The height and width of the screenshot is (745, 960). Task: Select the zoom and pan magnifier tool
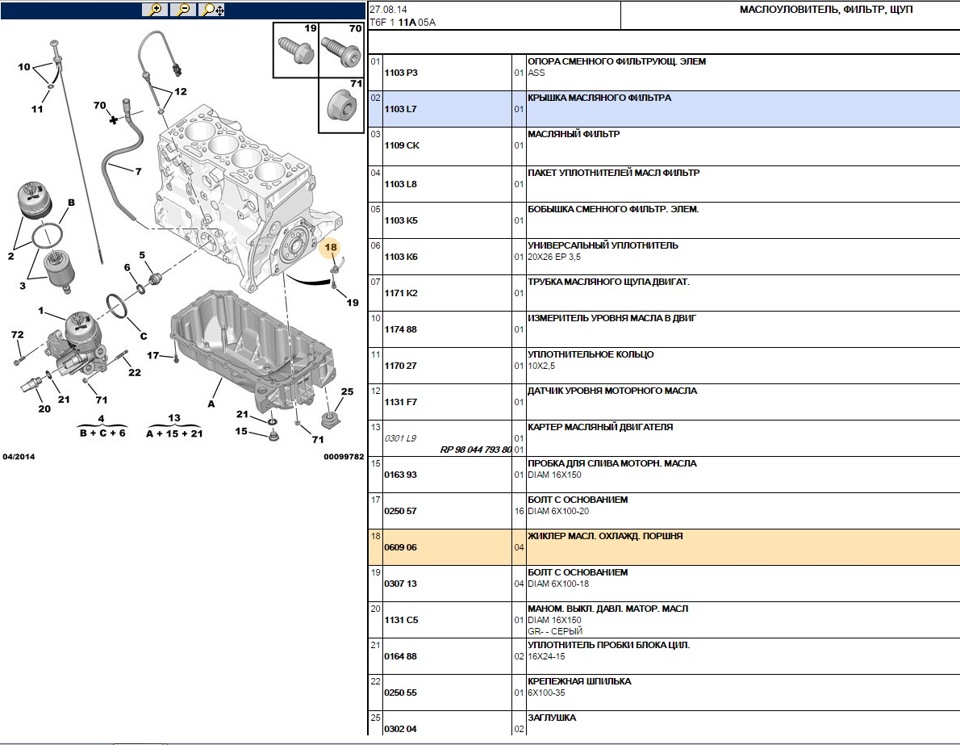tap(212, 9)
